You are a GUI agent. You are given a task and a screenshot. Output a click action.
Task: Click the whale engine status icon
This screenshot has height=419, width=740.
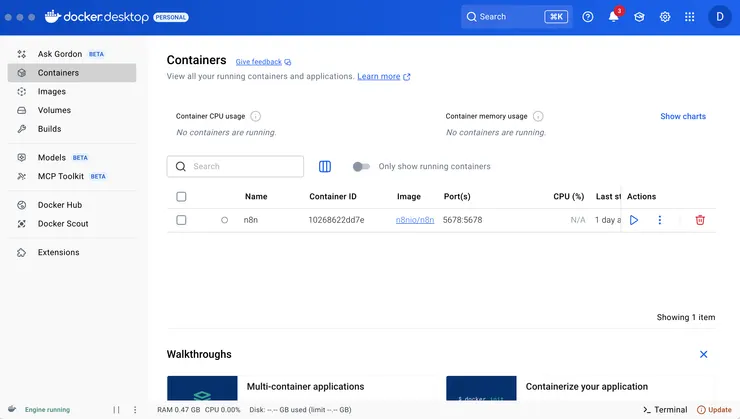click(x=12, y=409)
